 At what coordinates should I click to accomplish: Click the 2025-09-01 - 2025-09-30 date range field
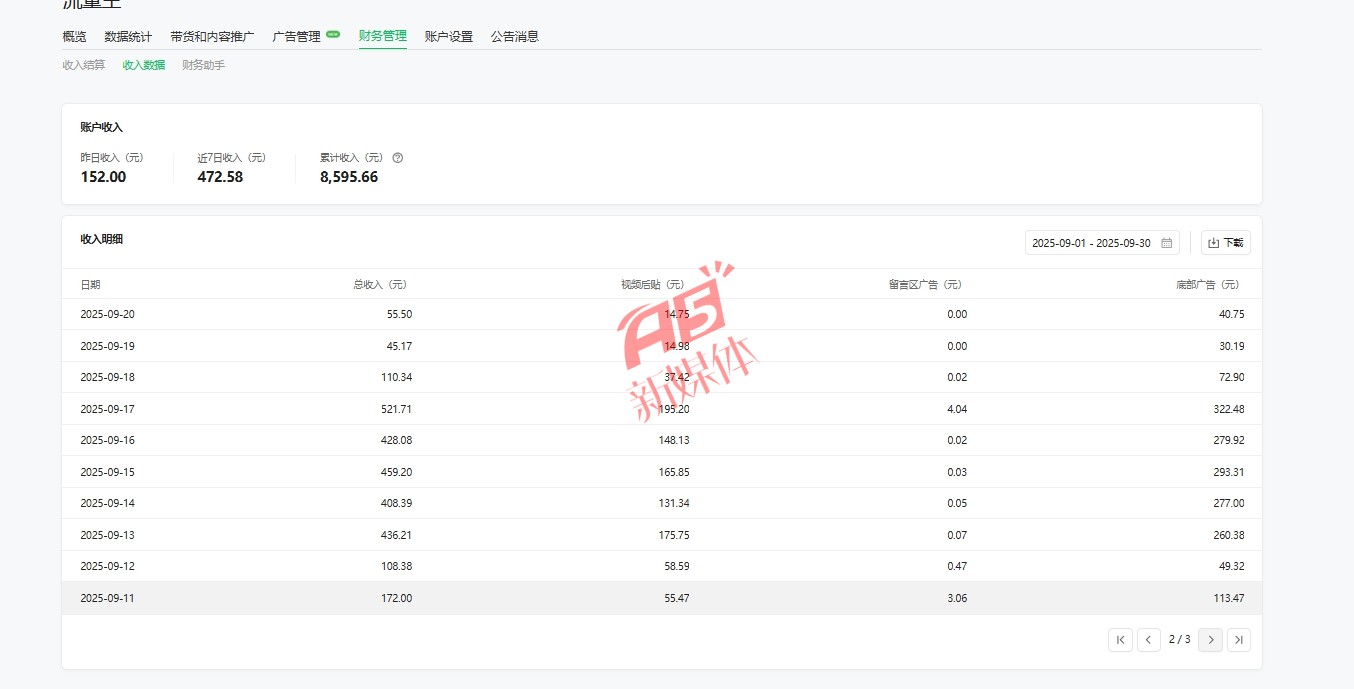coord(1090,243)
